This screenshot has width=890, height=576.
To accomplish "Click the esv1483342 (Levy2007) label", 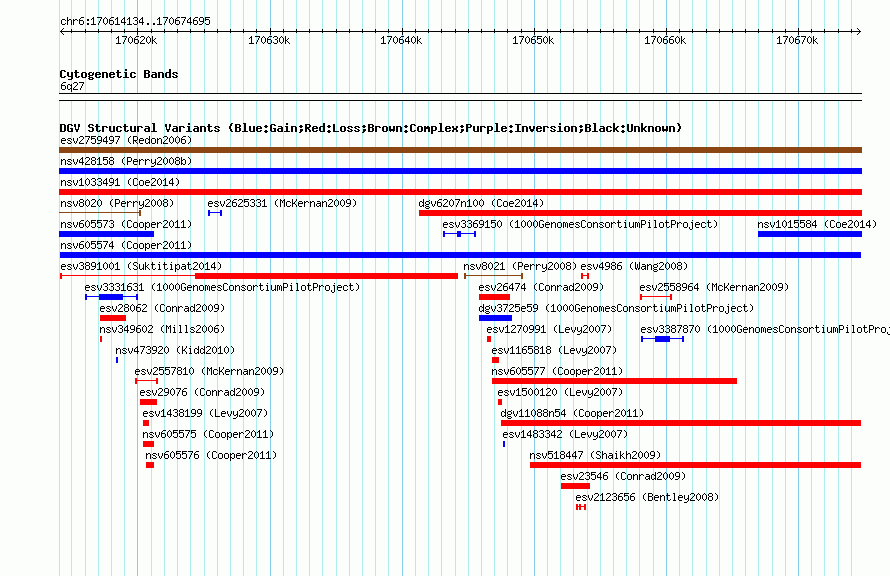I will 565,434.
